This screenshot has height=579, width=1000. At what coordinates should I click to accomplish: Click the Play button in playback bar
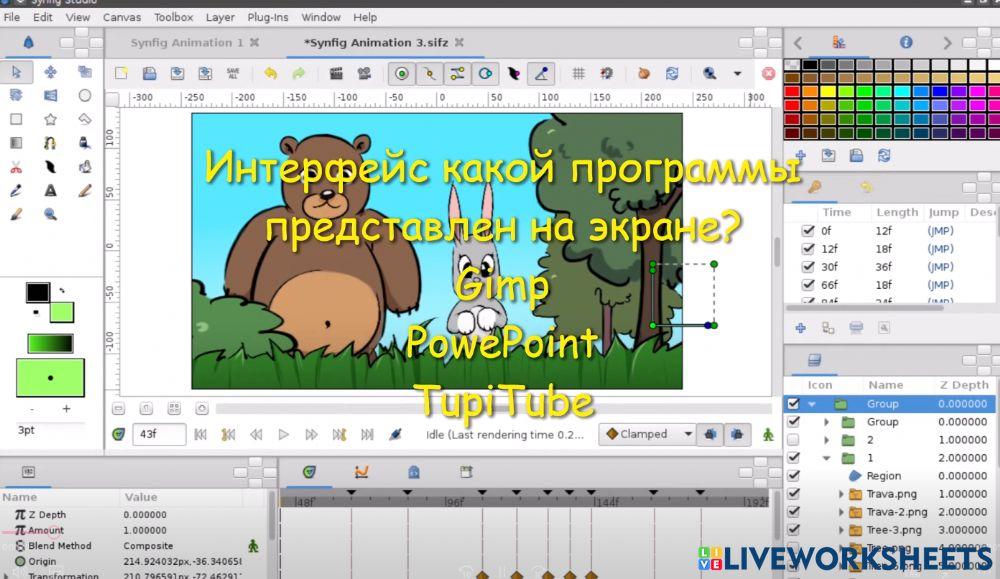(283, 435)
